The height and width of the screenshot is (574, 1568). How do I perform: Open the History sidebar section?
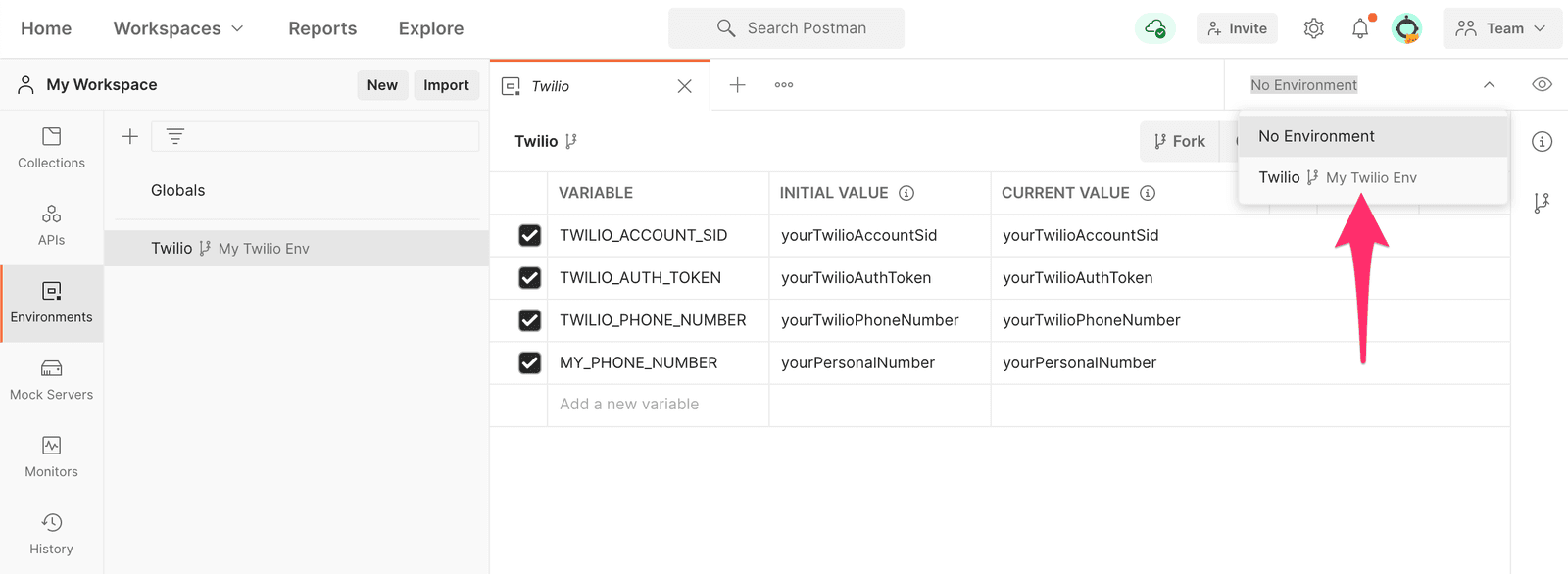pyautogui.click(x=51, y=534)
